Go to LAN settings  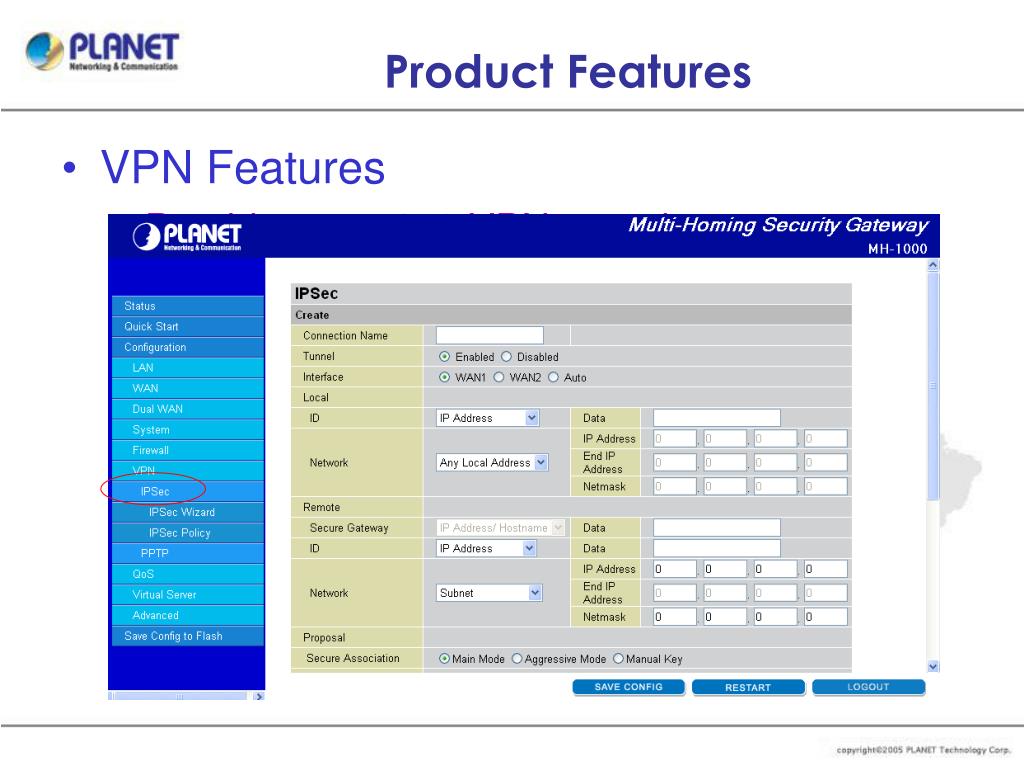pos(188,368)
